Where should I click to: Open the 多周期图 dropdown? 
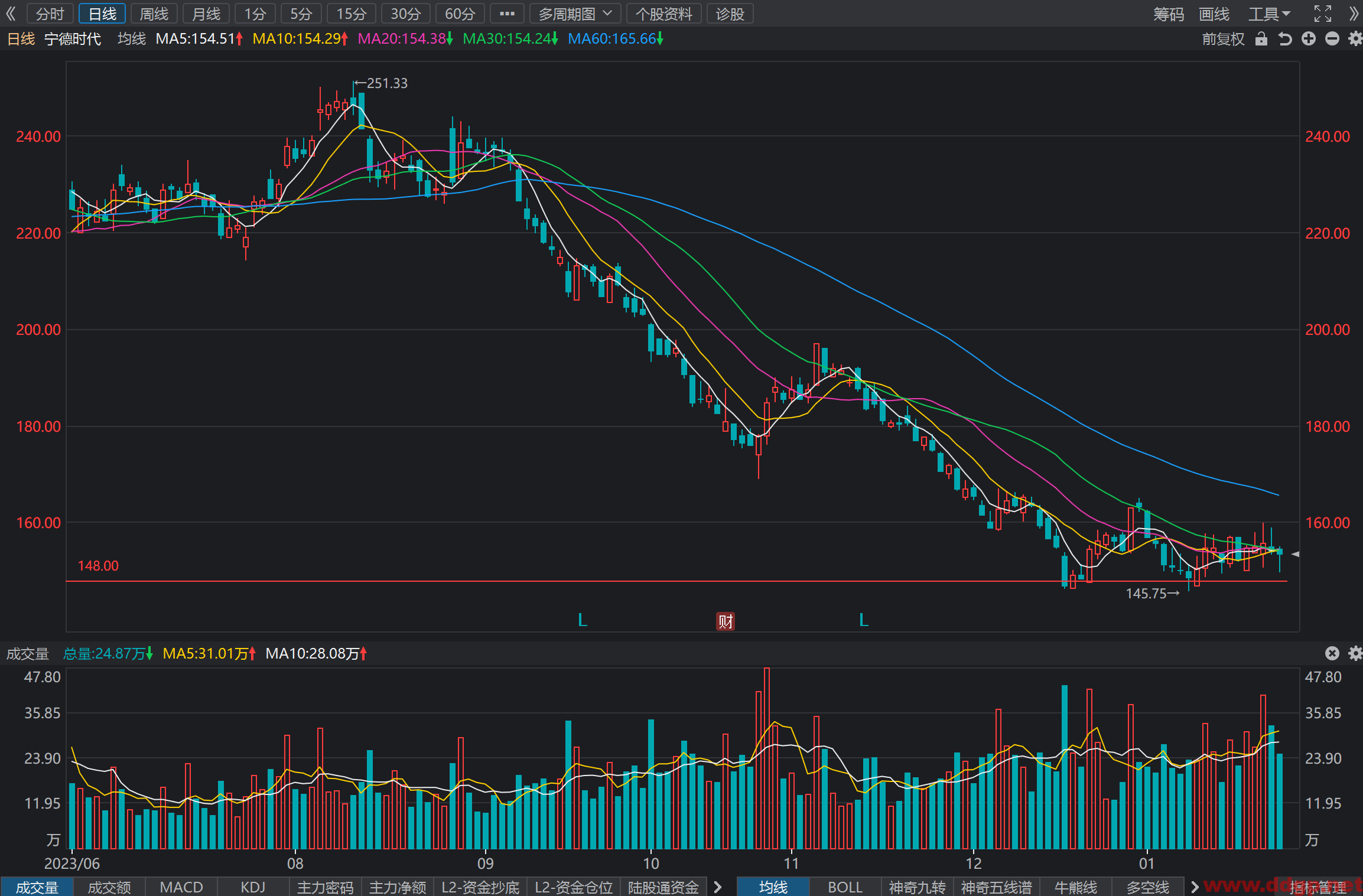[575, 14]
